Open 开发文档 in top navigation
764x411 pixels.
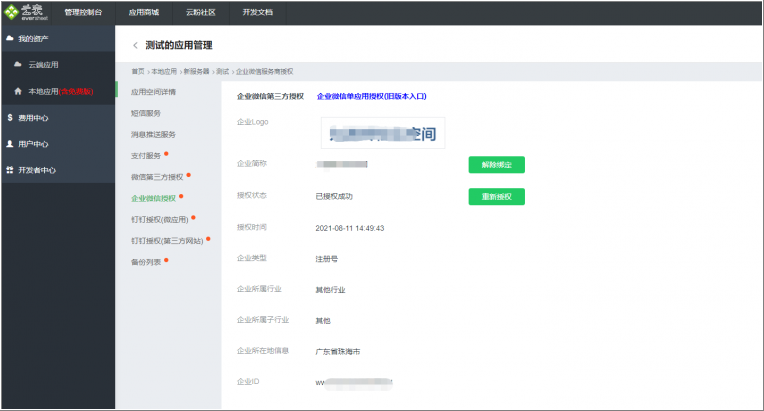point(258,12)
